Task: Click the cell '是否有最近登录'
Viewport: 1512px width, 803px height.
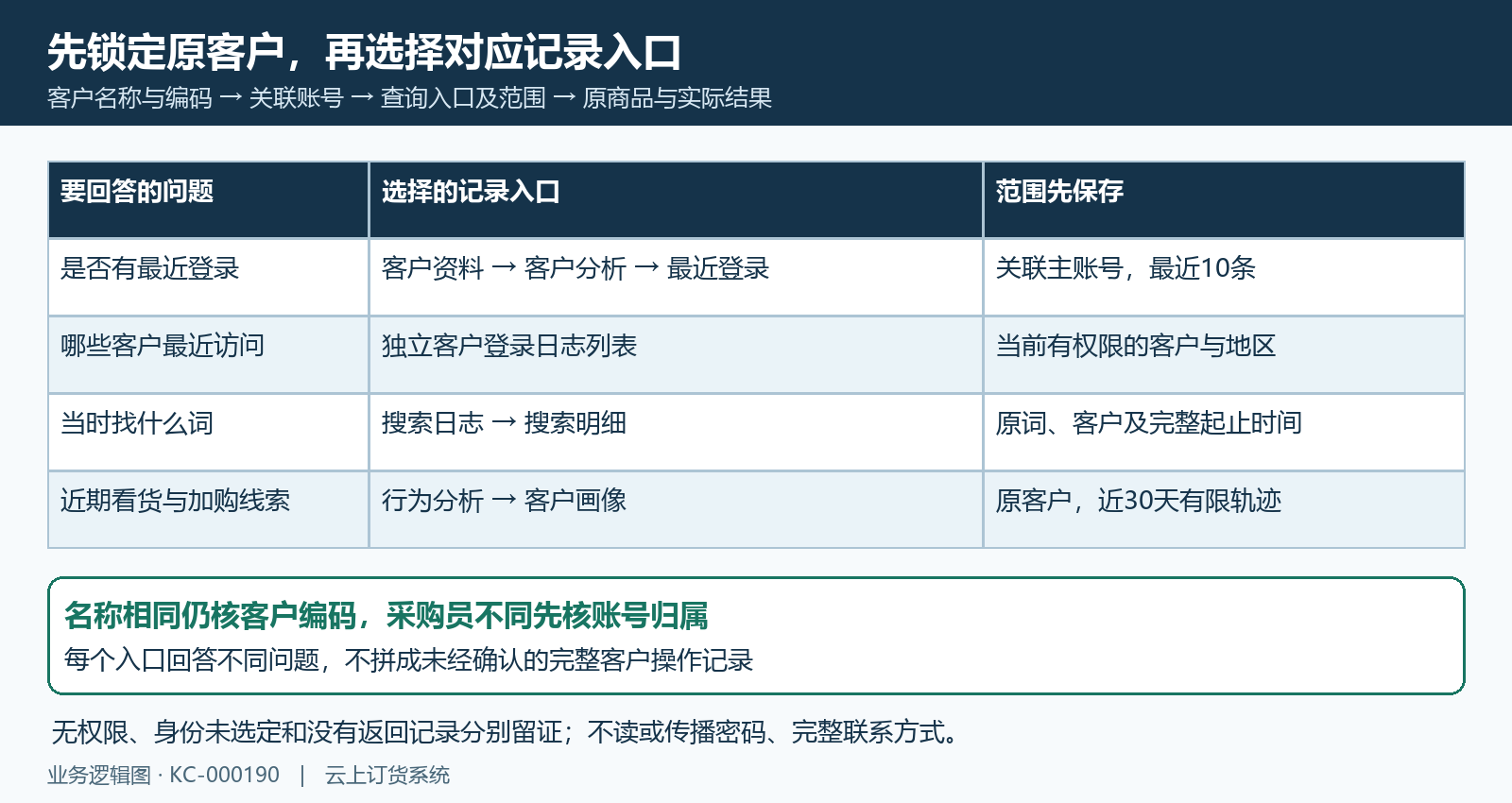Action: point(208,277)
